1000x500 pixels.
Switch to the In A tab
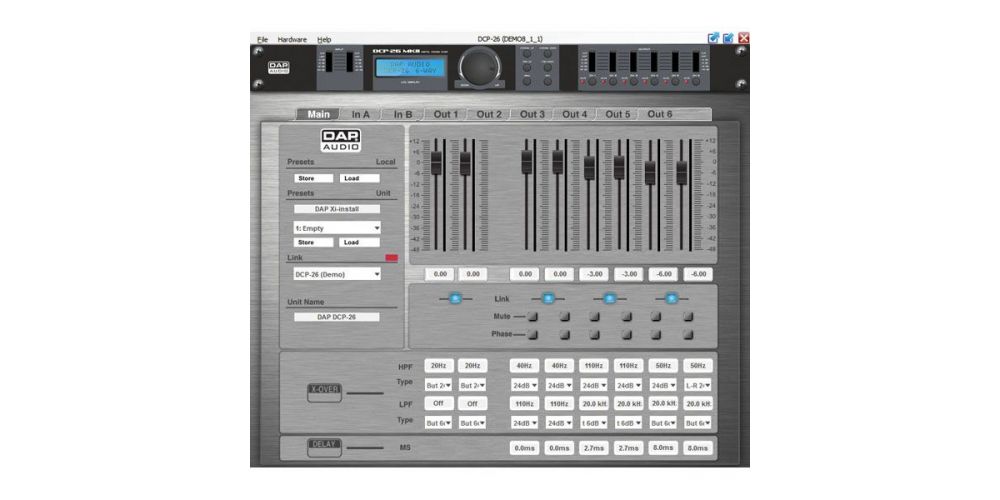click(x=361, y=114)
